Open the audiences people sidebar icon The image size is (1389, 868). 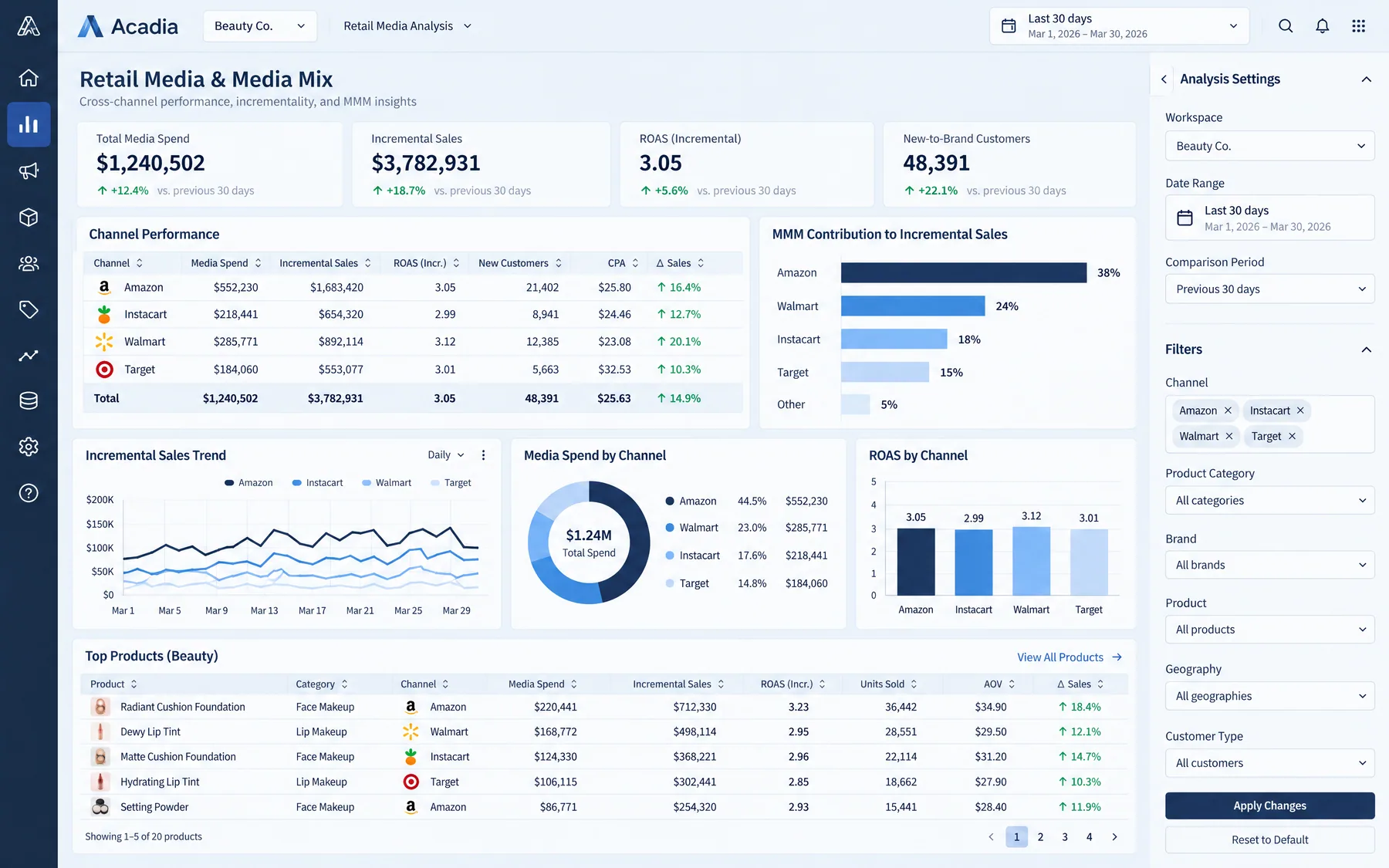coord(29,263)
